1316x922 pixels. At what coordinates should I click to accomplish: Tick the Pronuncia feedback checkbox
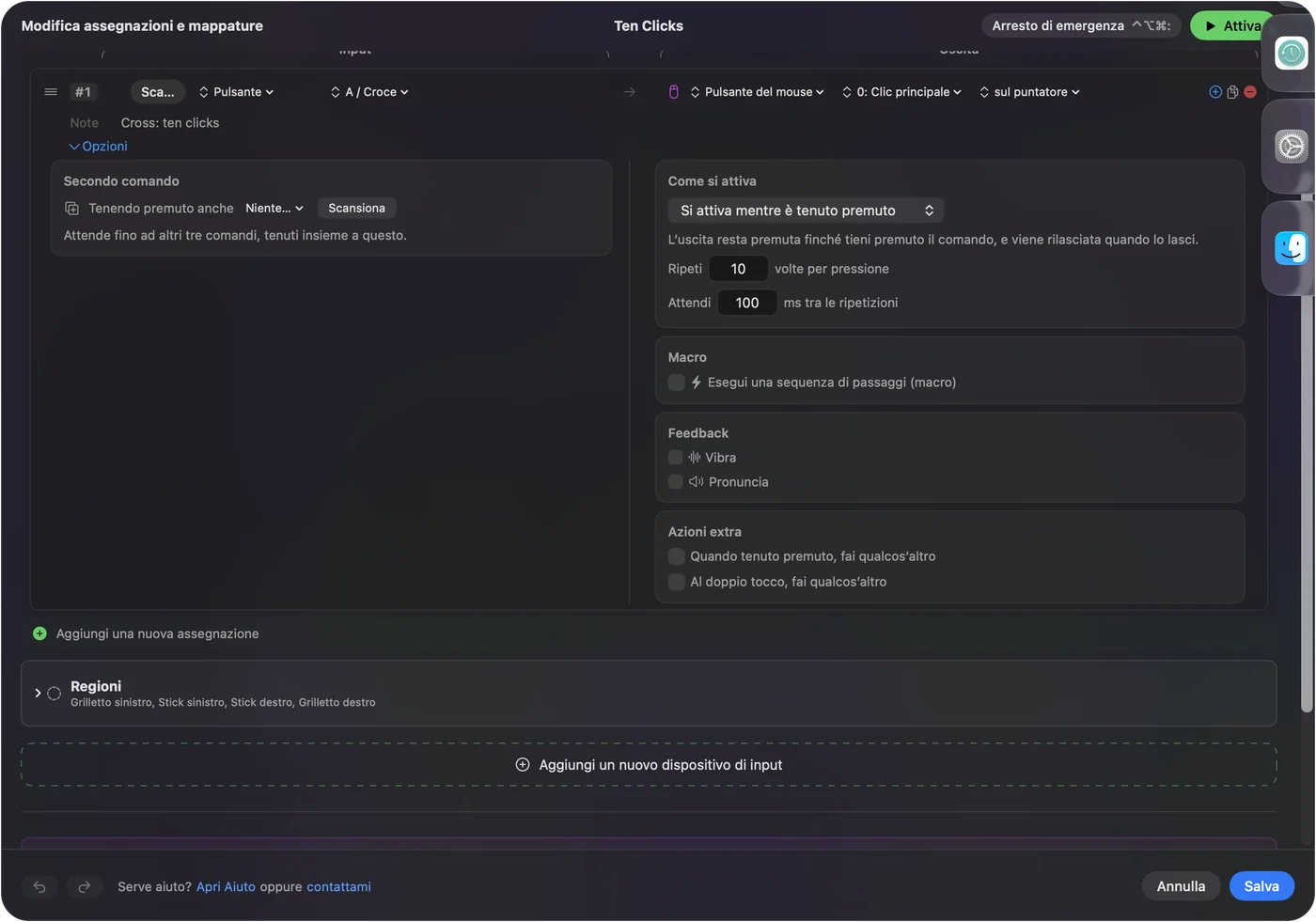675,482
